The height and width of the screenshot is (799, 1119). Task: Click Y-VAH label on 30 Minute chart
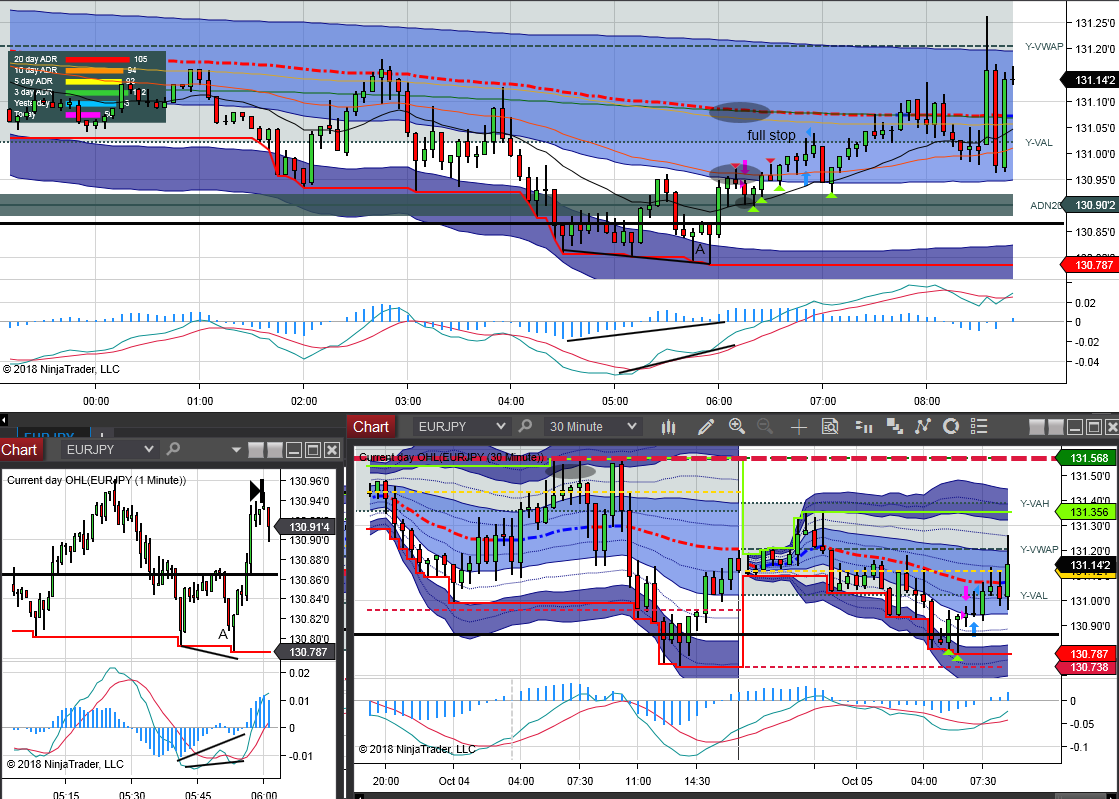[1034, 504]
